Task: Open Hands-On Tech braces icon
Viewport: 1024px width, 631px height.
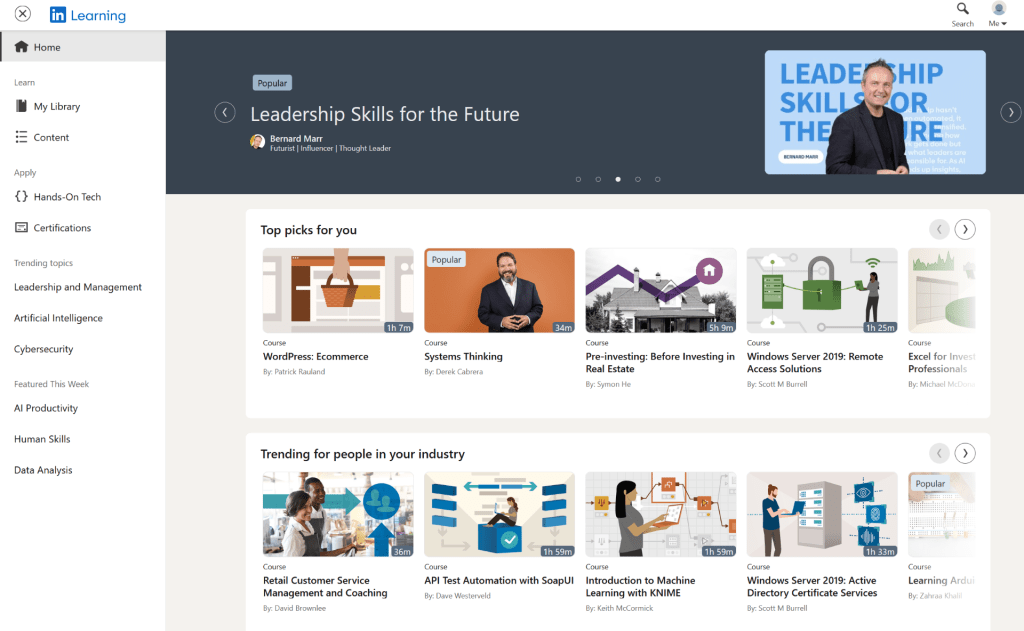Action: coord(22,196)
